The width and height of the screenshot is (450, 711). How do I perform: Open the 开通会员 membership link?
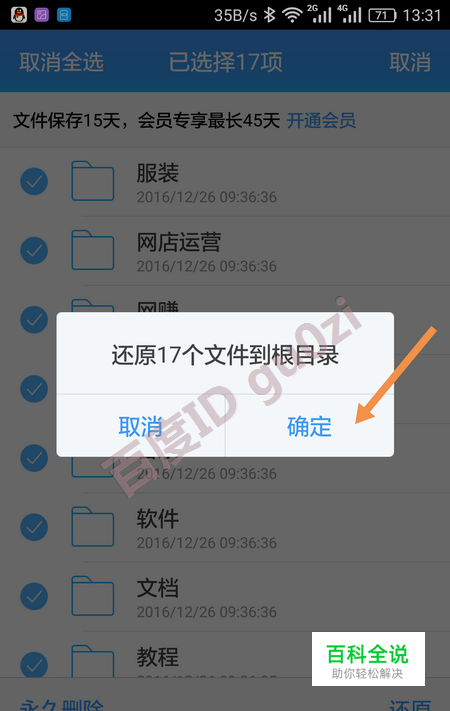click(321, 121)
